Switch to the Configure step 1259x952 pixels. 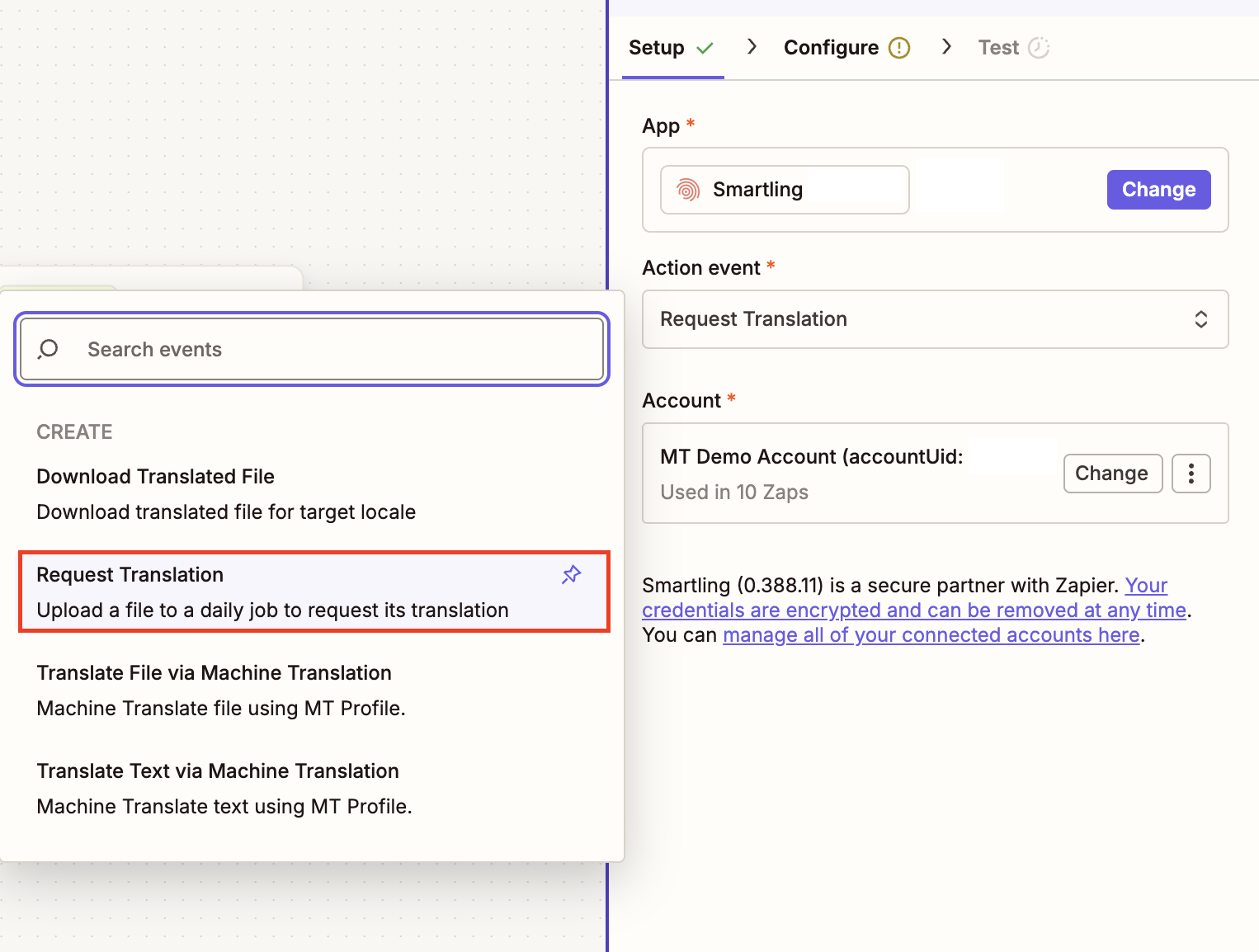point(830,47)
